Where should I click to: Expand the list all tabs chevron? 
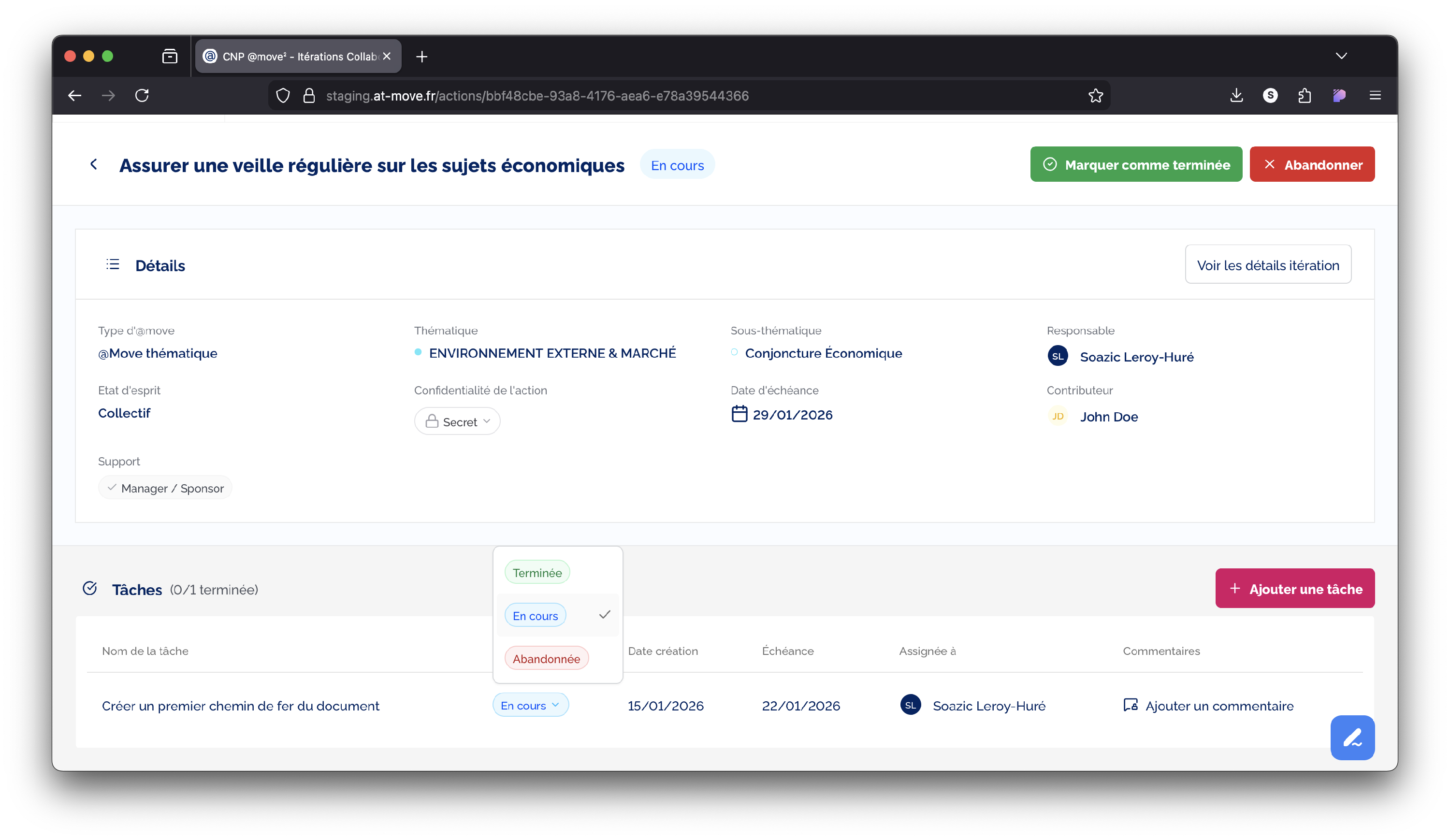coord(1341,56)
